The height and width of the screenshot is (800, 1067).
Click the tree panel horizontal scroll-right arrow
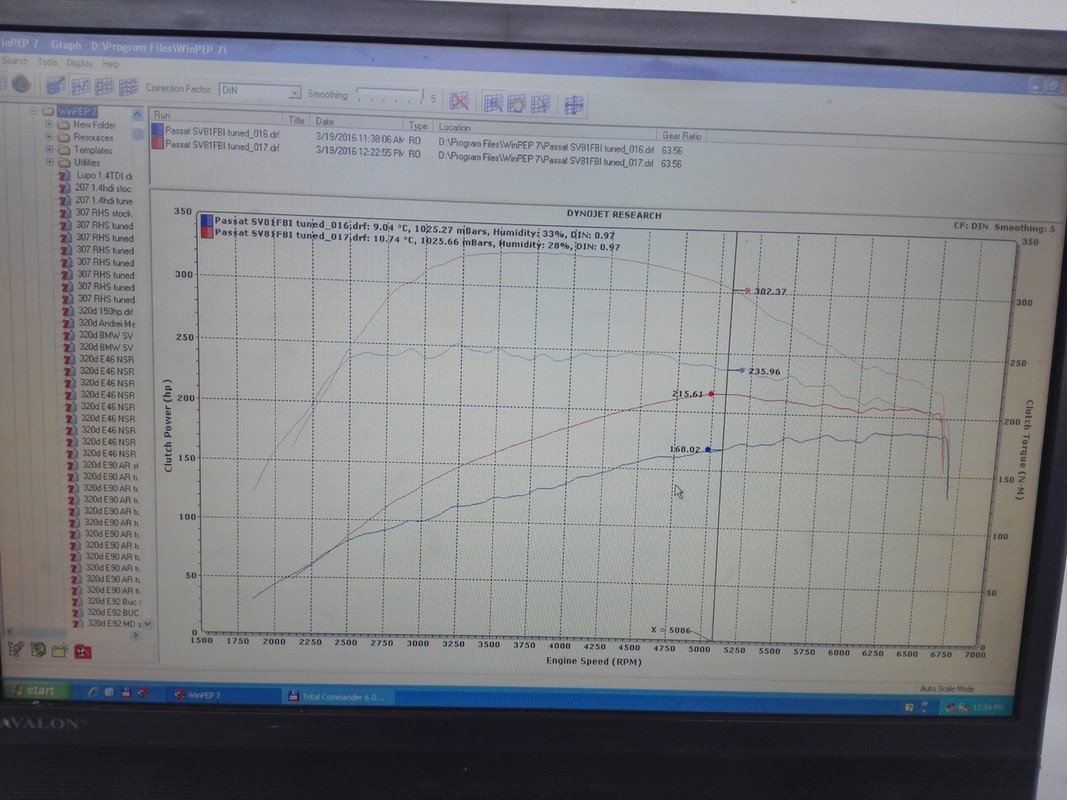pos(135,635)
